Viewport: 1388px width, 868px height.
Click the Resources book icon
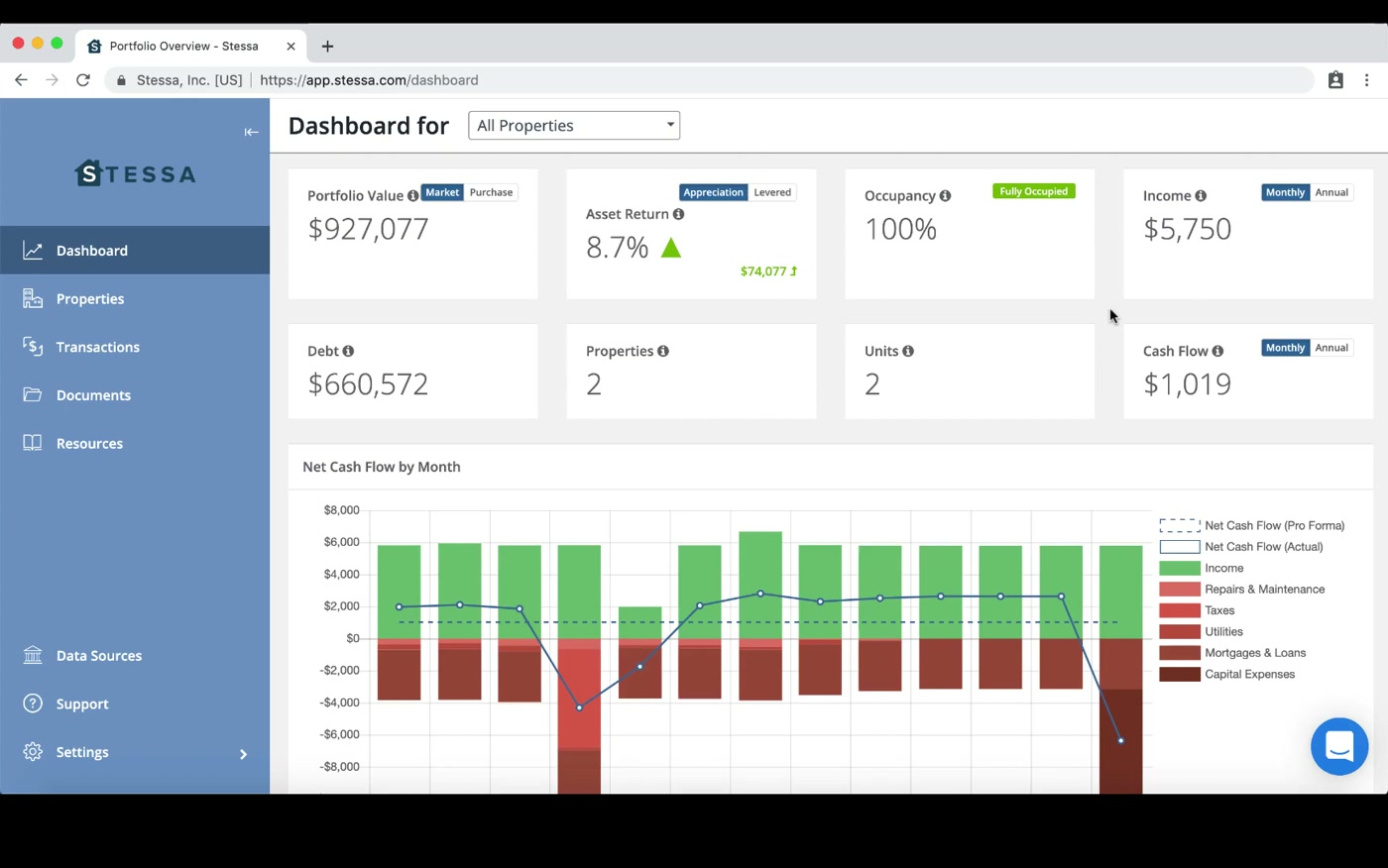33,443
